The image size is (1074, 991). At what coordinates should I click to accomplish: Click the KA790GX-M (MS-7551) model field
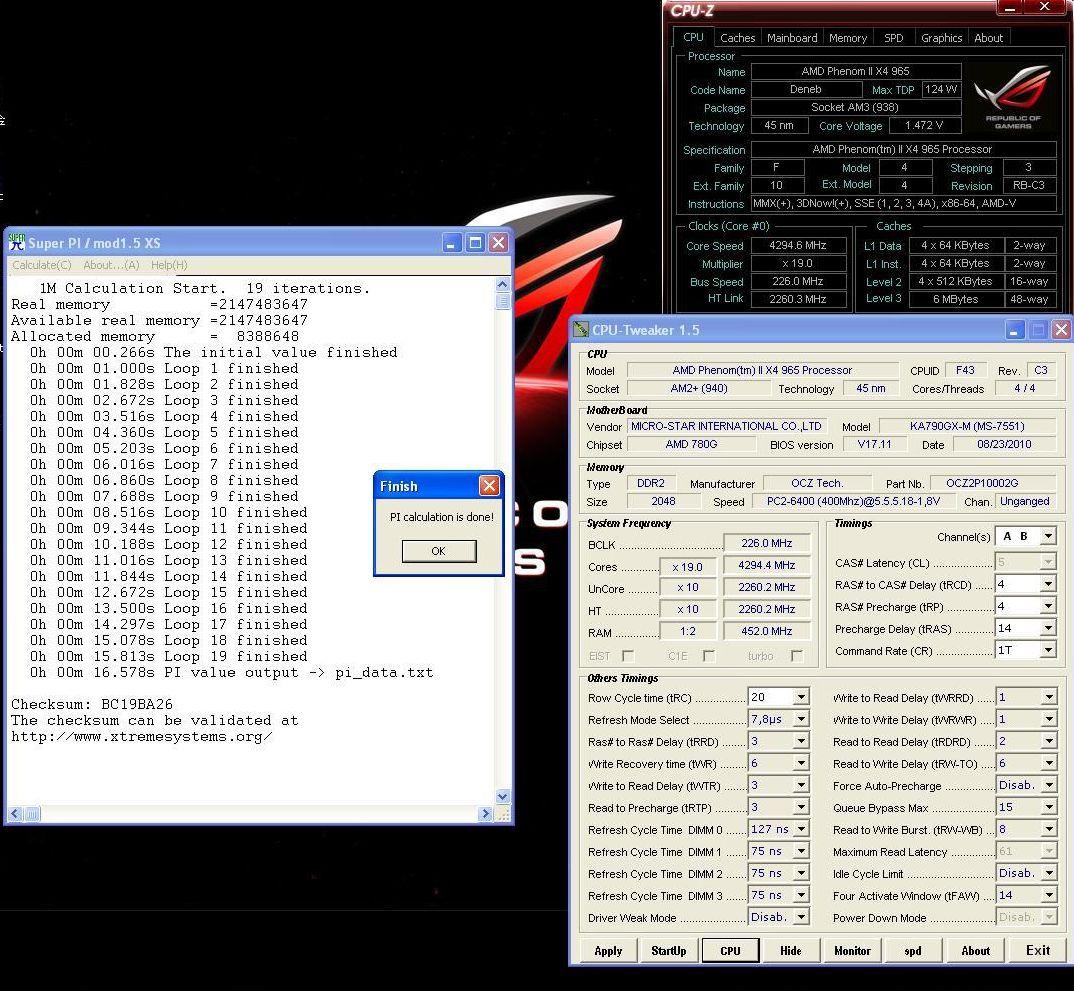click(x=968, y=426)
